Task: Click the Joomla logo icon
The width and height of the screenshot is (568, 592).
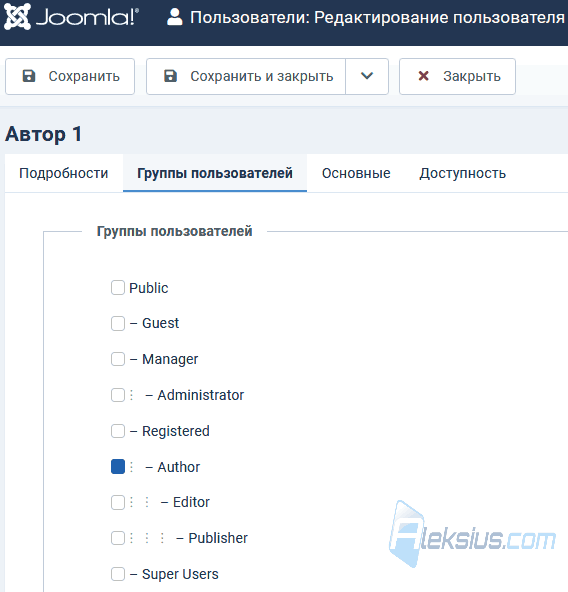Action: click(17, 17)
